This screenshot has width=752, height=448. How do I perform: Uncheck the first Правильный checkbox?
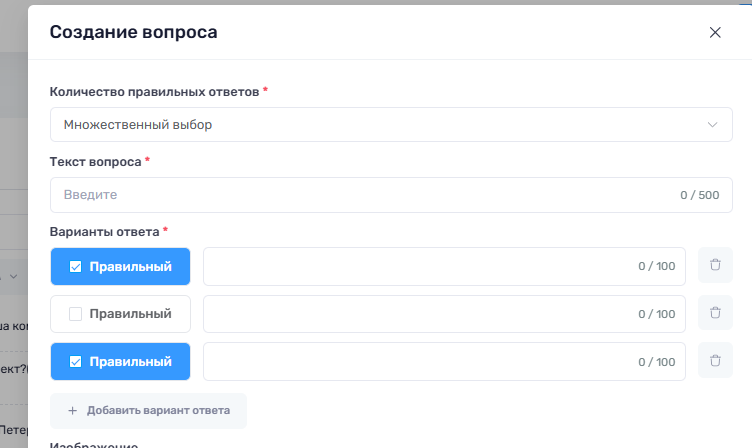[75, 267]
